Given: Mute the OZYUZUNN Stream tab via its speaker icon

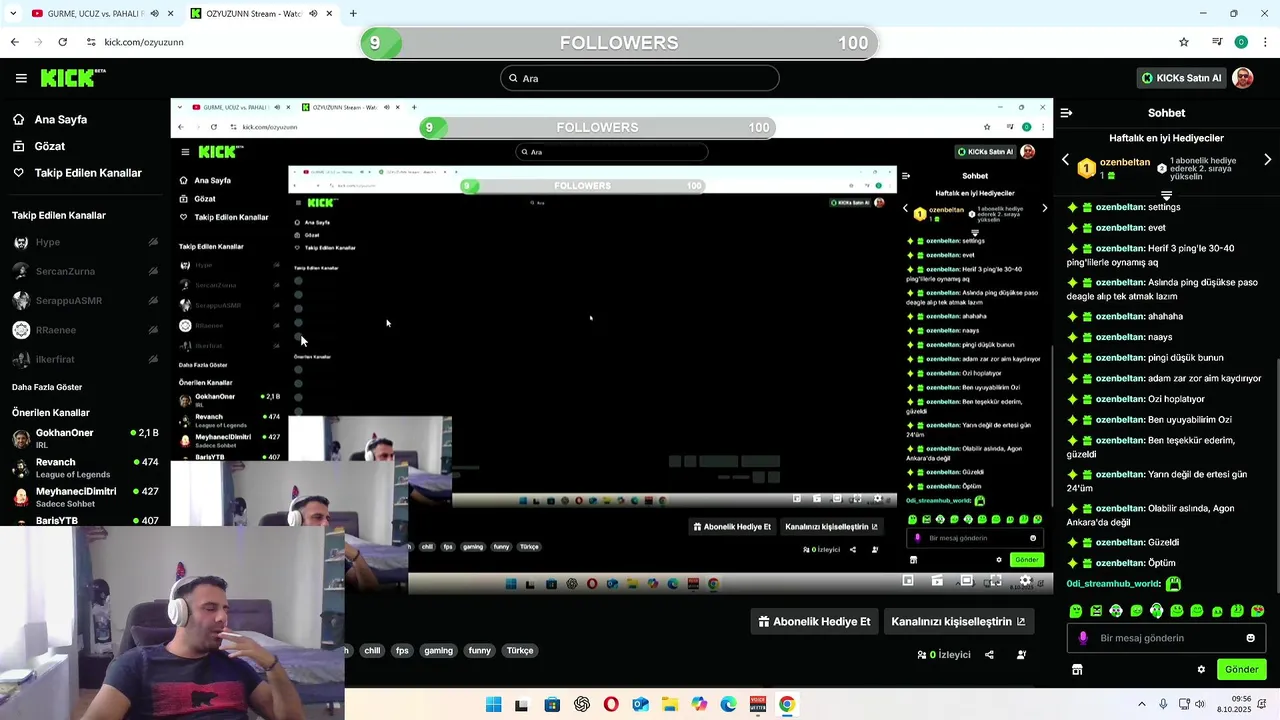Looking at the screenshot, I should pyautogui.click(x=314, y=13).
